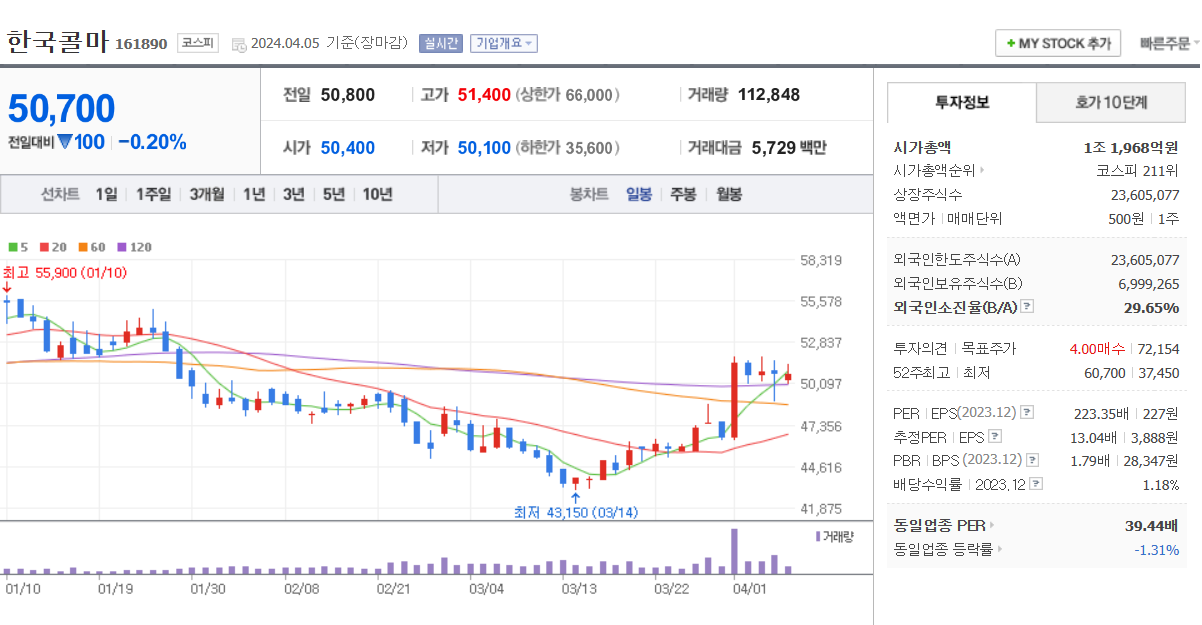Click the 저가 50,100 value
1202x625 pixels.
(484, 148)
